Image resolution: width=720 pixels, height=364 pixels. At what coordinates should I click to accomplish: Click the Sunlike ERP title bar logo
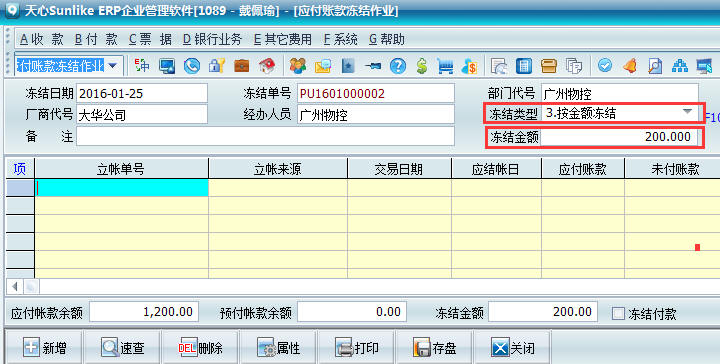(12, 10)
